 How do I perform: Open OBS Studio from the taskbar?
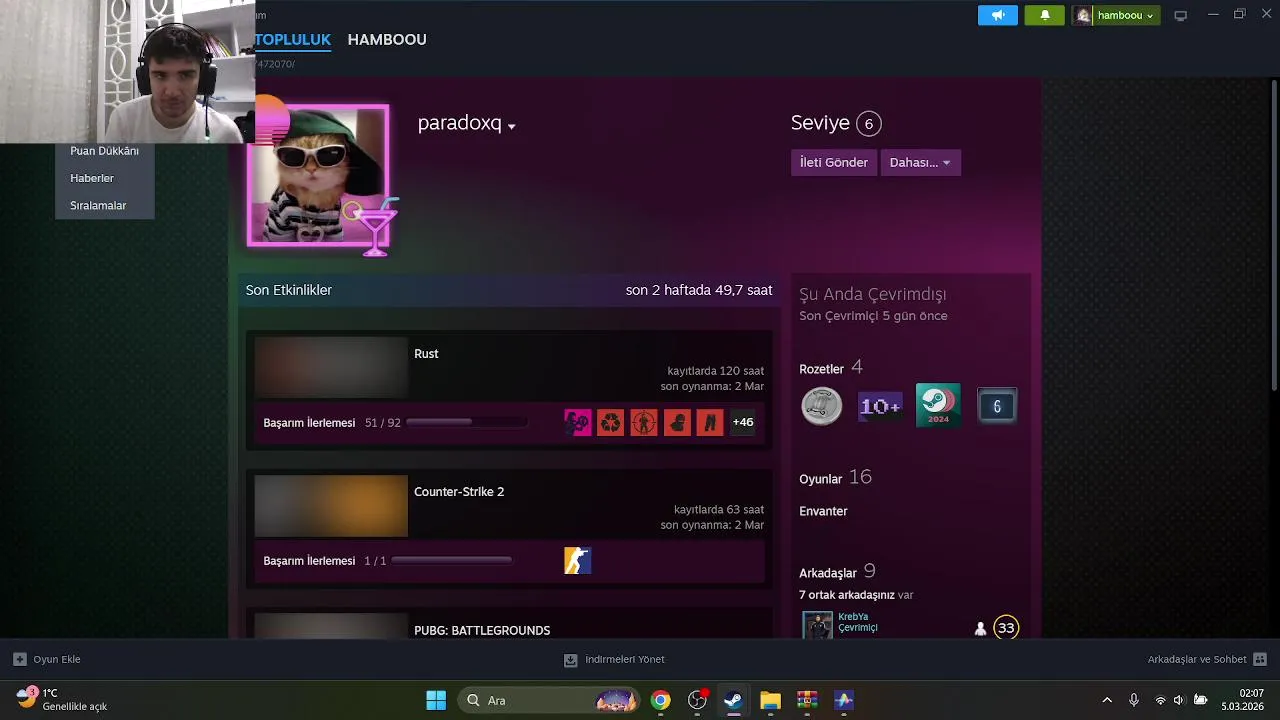click(x=697, y=700)
